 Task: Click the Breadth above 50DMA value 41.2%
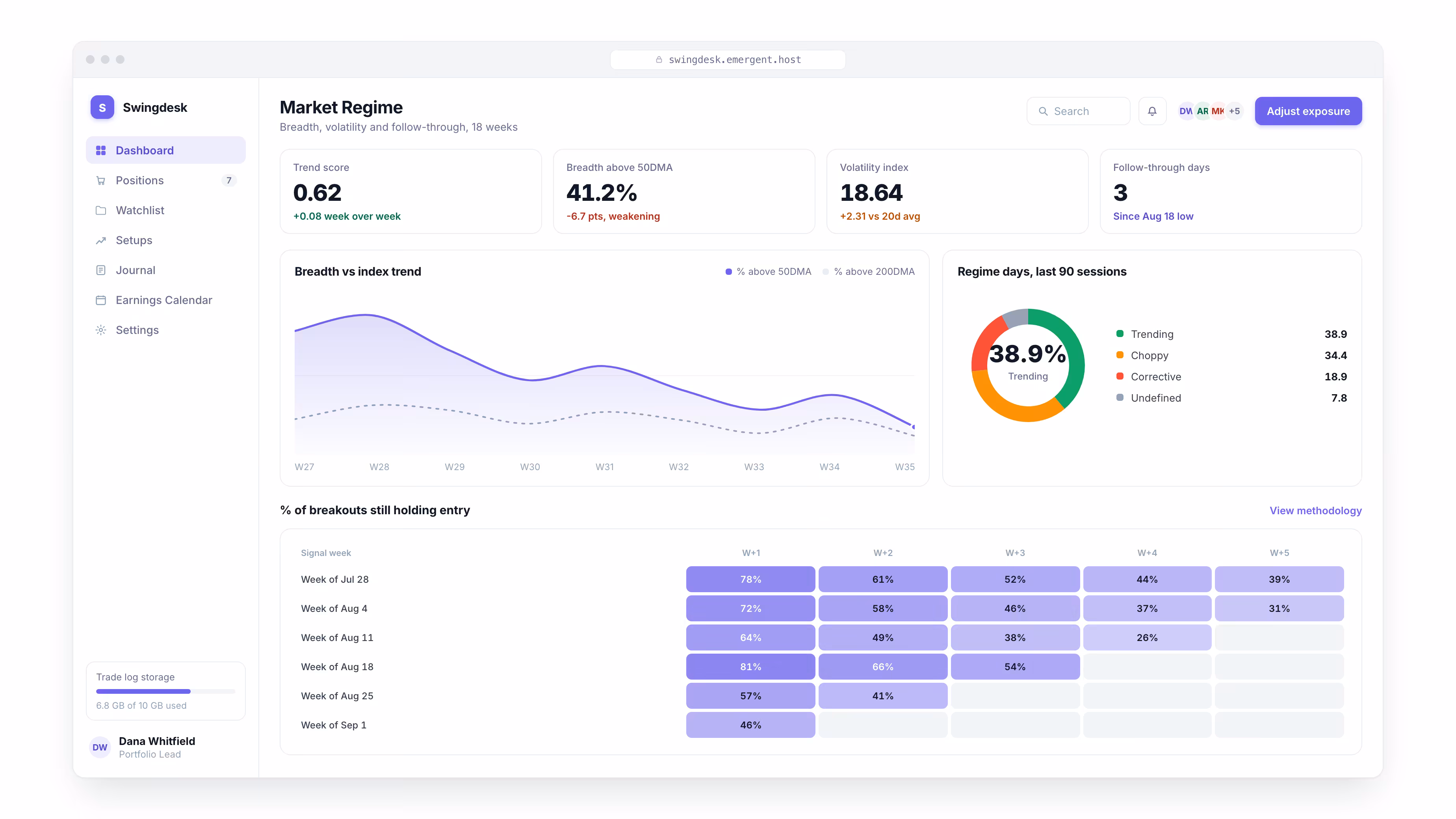click(602, 193)
